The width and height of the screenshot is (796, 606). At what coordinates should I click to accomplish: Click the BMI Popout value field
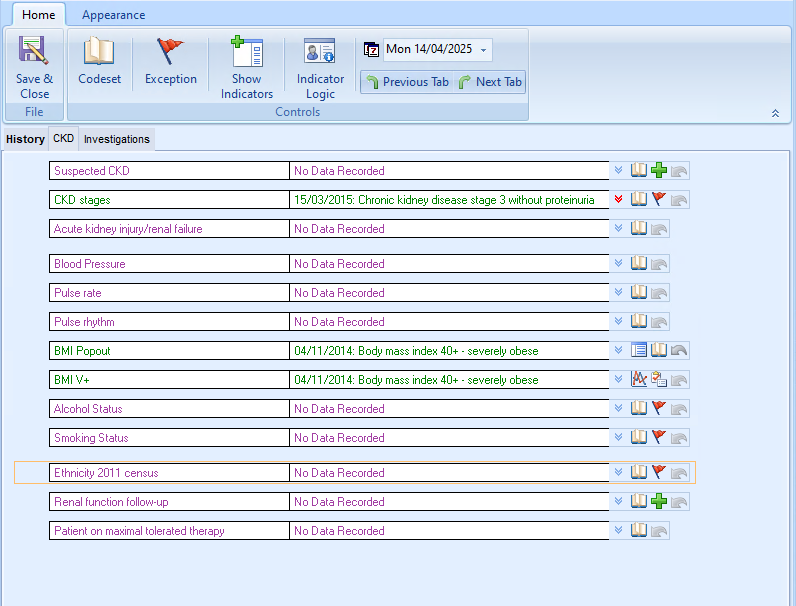click(x=449, y=351)
